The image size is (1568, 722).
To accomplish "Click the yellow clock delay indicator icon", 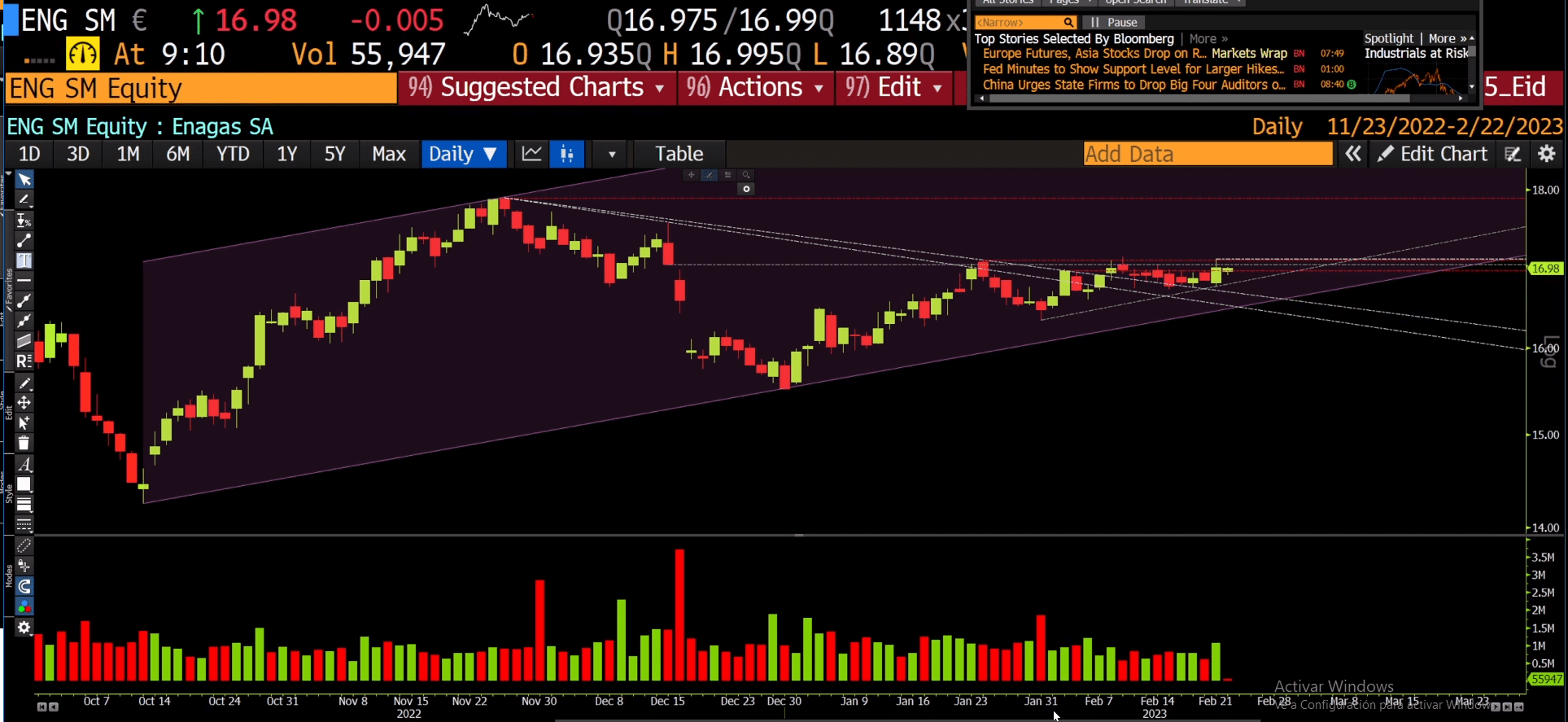I will (x=82, y=55).
